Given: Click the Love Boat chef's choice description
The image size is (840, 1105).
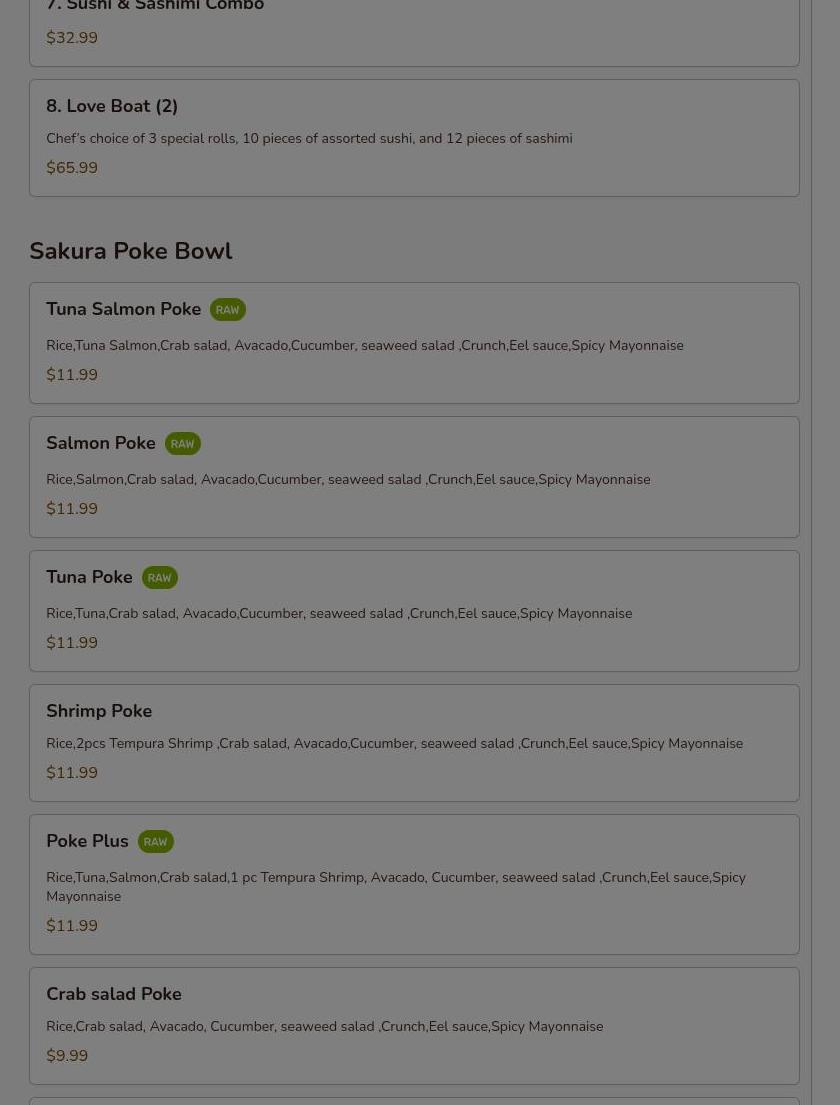Looking at the screenshot, I should [309, 138].
